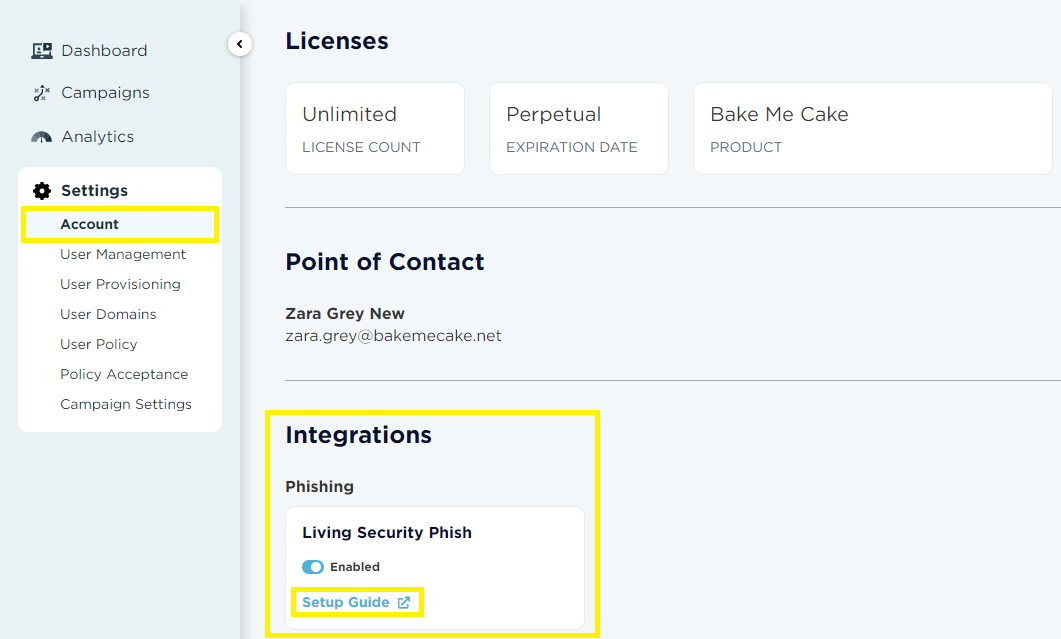Open User Management settings

point(123,255)
